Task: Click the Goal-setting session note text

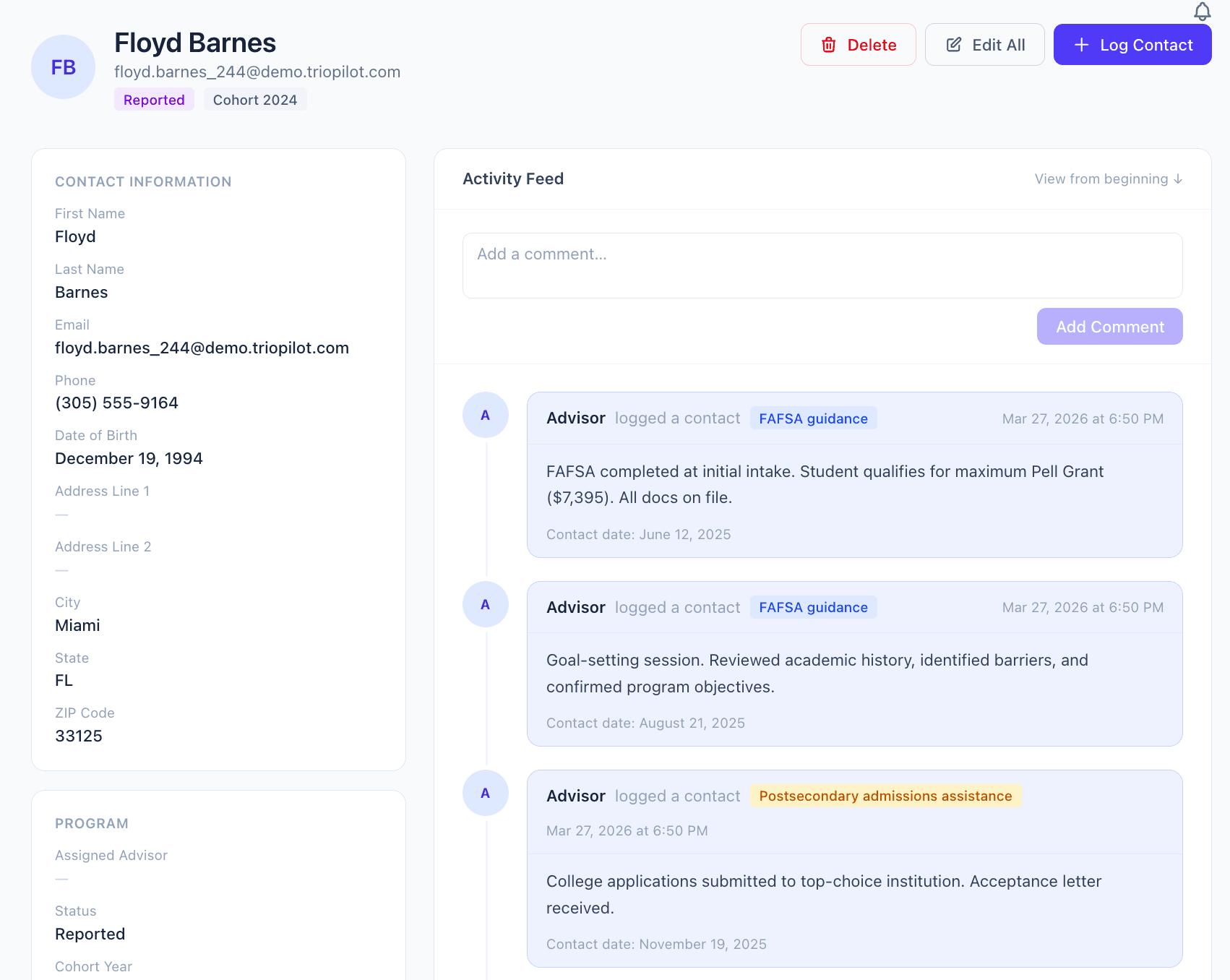Action: coord(817,674)
